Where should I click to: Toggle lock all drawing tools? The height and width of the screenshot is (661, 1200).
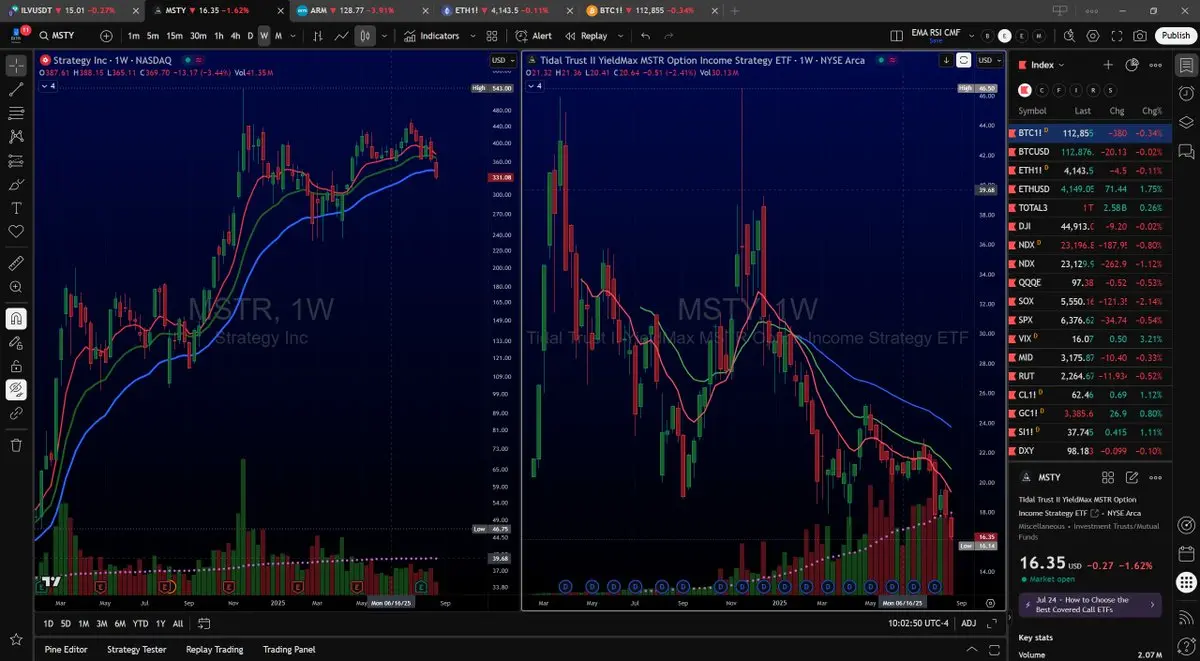tap(16, 366)
